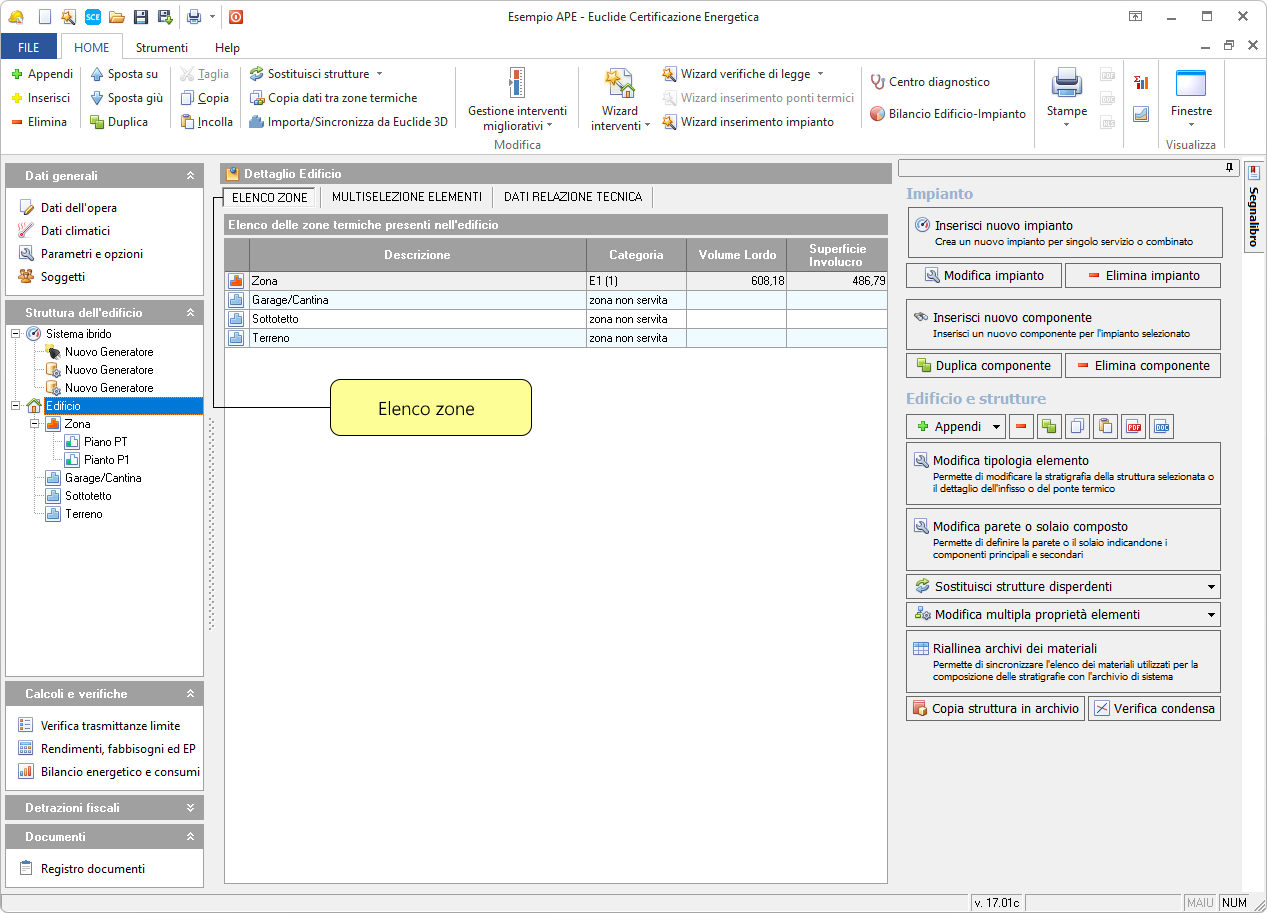The image size is (1267, 913).
Task: Click the red PDF export icon under Edificio e strutture
Action: click(x=1133, y=427)
